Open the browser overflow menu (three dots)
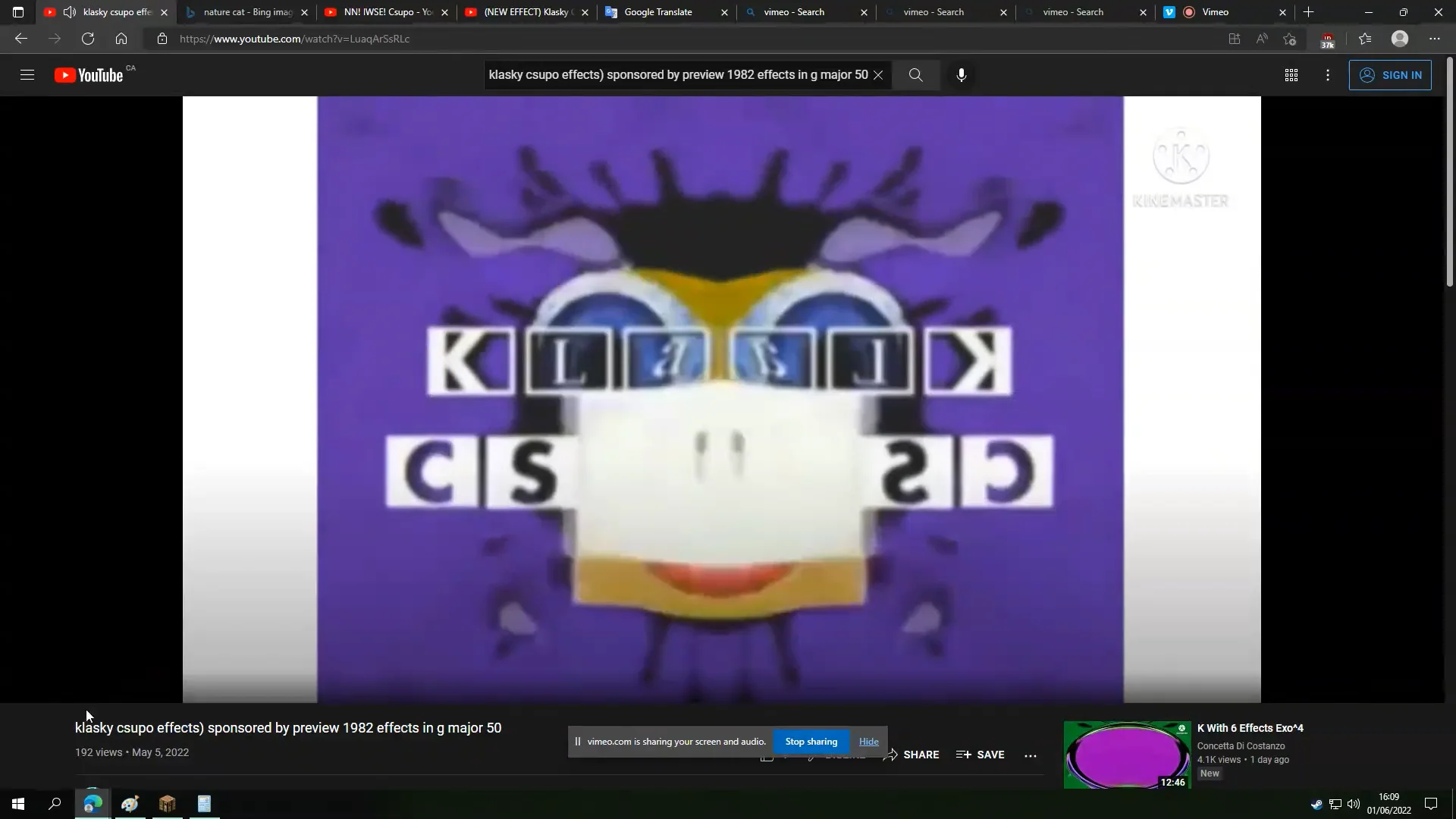This screenshot has width=1456, height=819. (1434, 39)
